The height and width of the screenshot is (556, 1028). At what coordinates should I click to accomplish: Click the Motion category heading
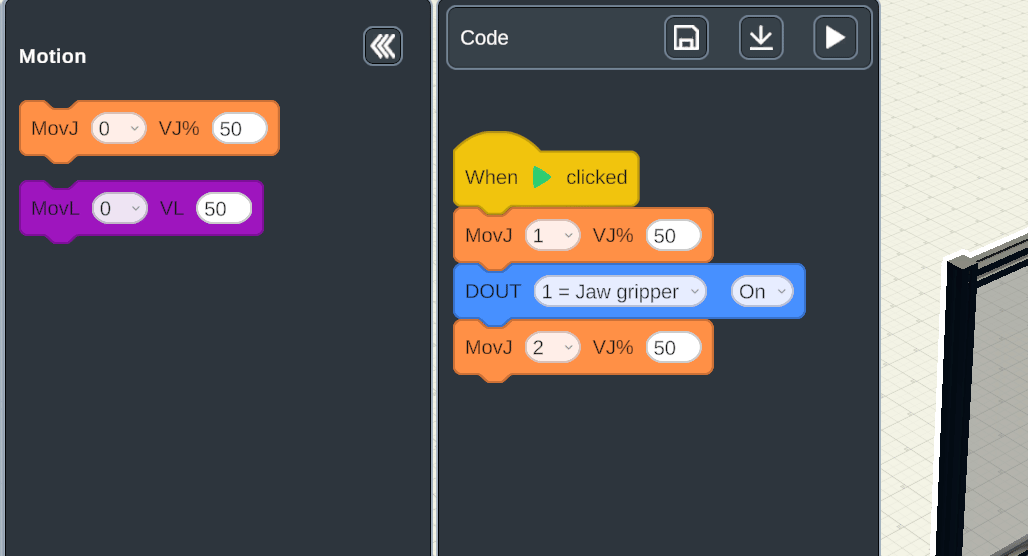[53, 57]
